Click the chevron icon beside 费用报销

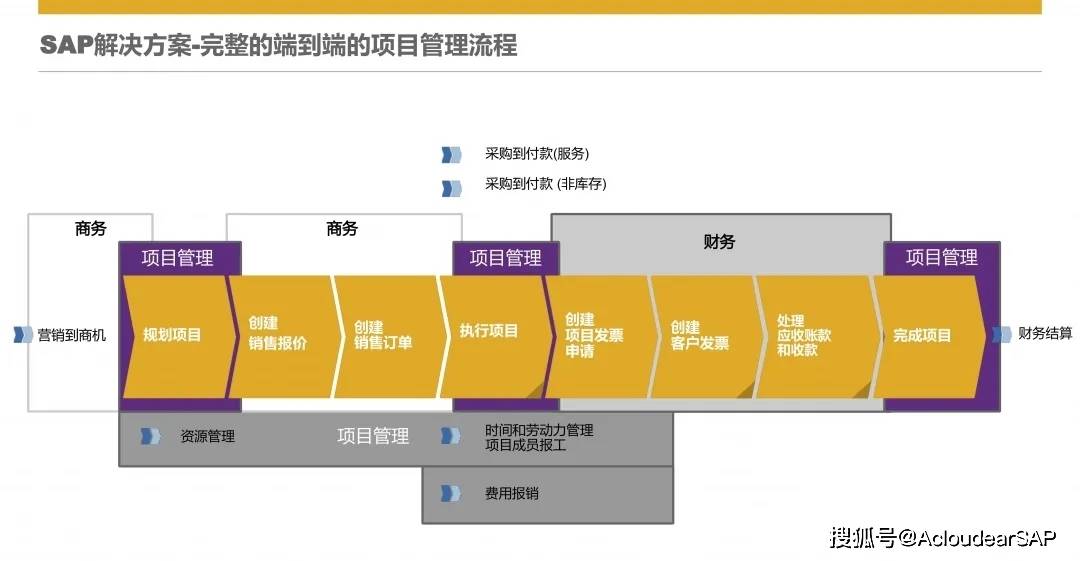[450, 493]
